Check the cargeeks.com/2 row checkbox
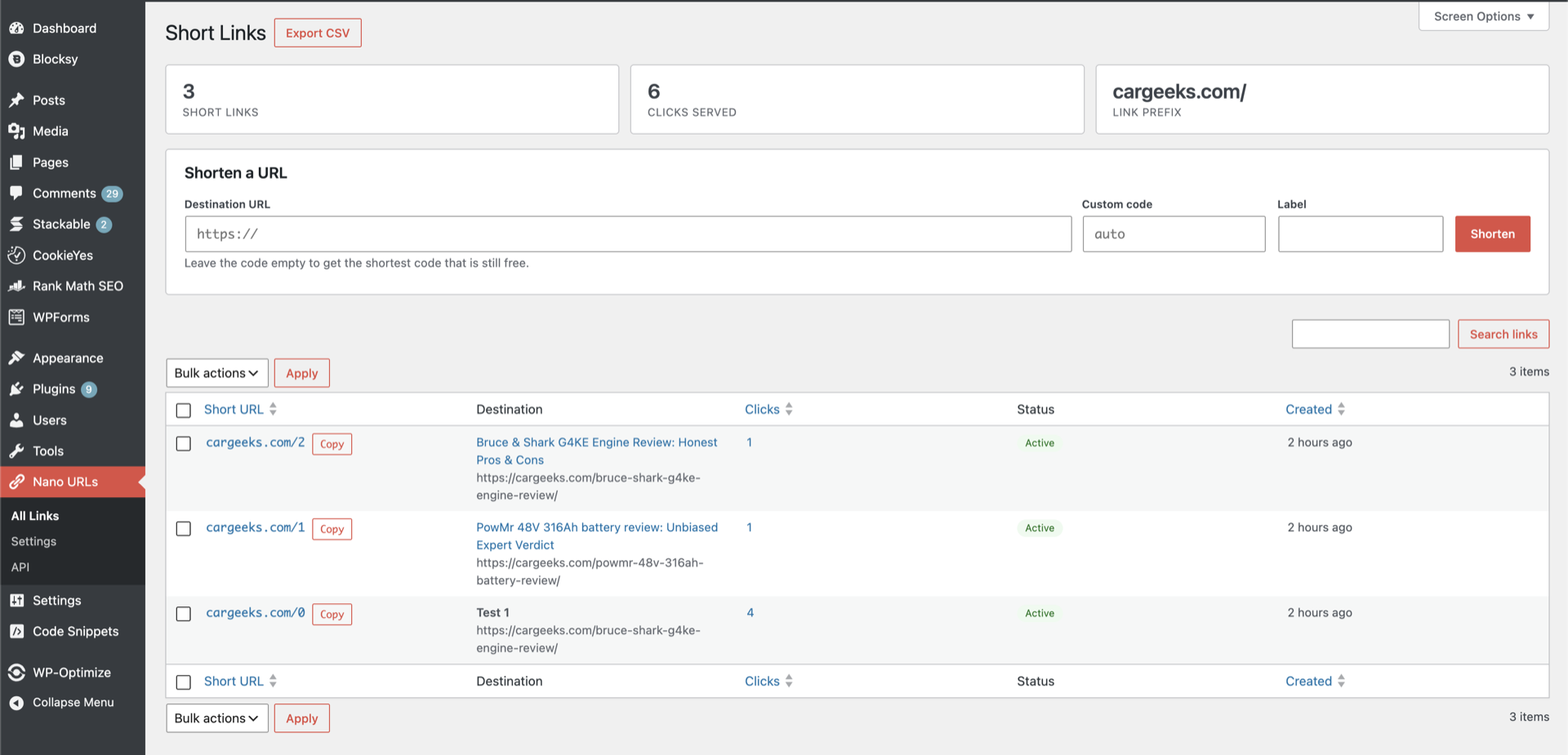 (184, 443)
